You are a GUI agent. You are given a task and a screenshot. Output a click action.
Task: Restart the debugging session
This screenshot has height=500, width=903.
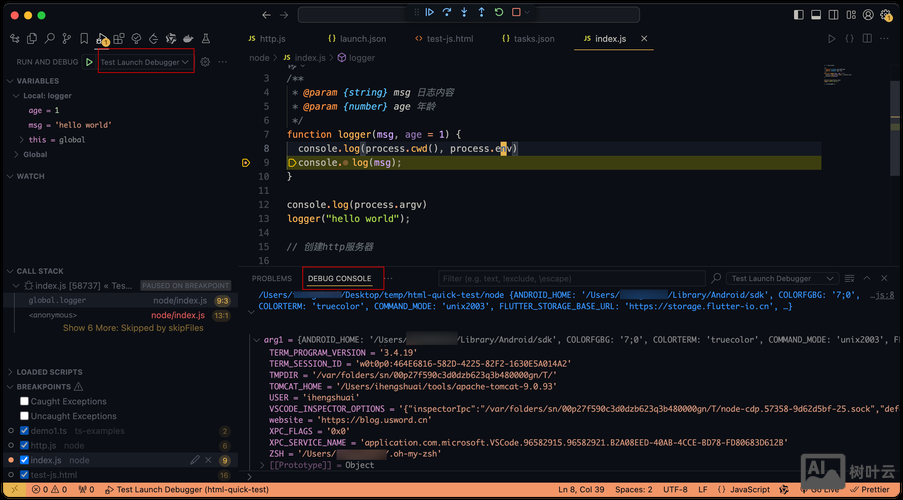tap(499, 13)
